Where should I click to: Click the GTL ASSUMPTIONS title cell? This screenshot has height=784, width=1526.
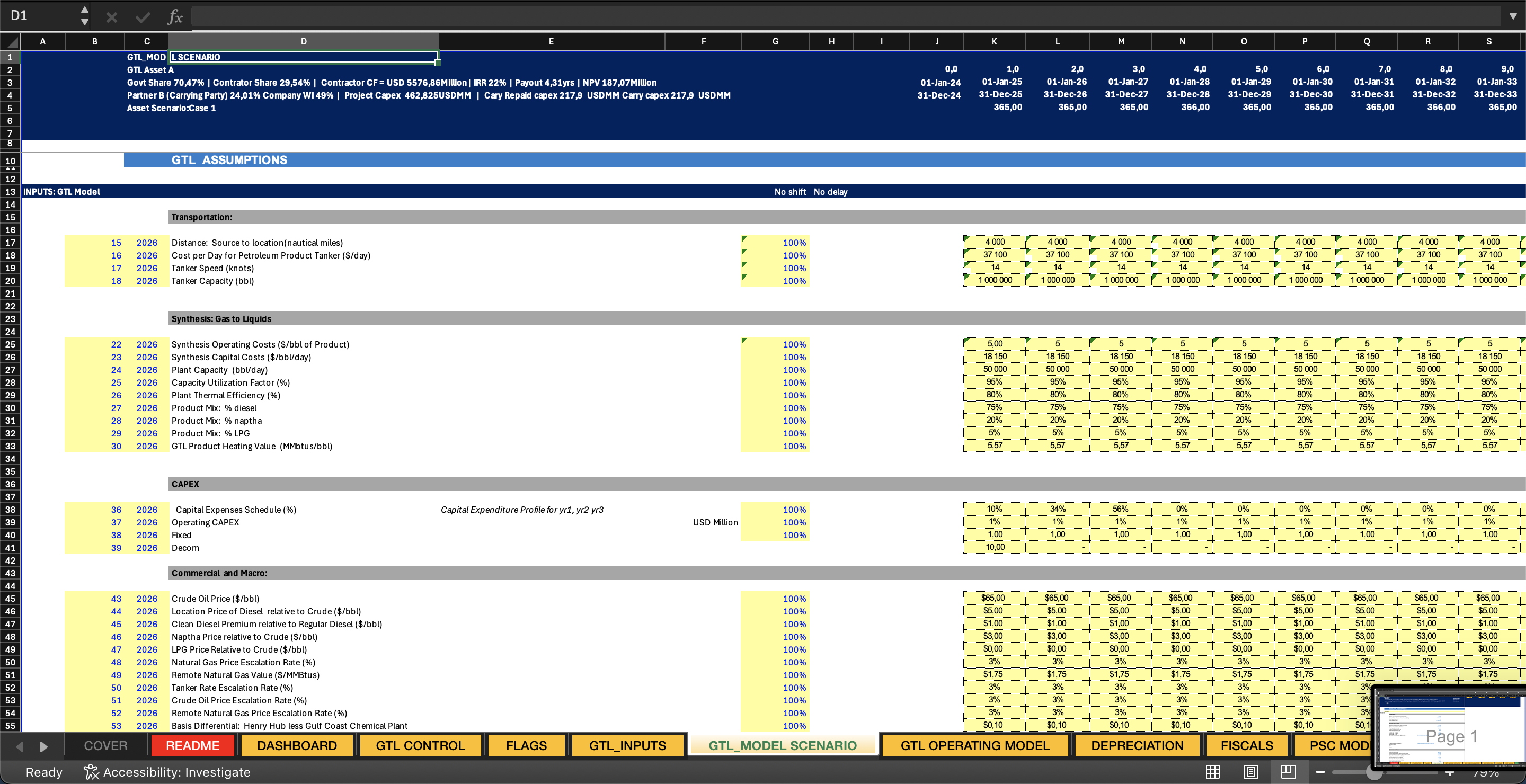(x=229, y=160)
